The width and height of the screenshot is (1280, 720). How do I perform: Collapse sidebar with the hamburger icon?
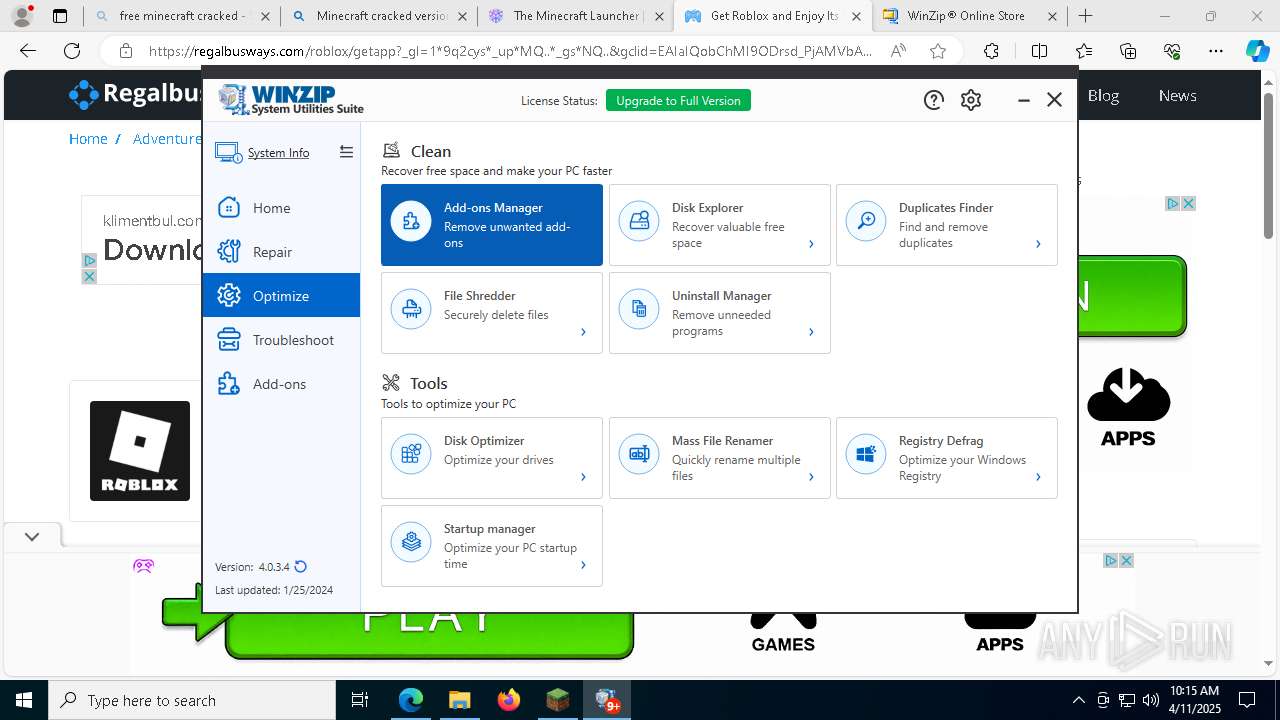click(x=346, y=152)
